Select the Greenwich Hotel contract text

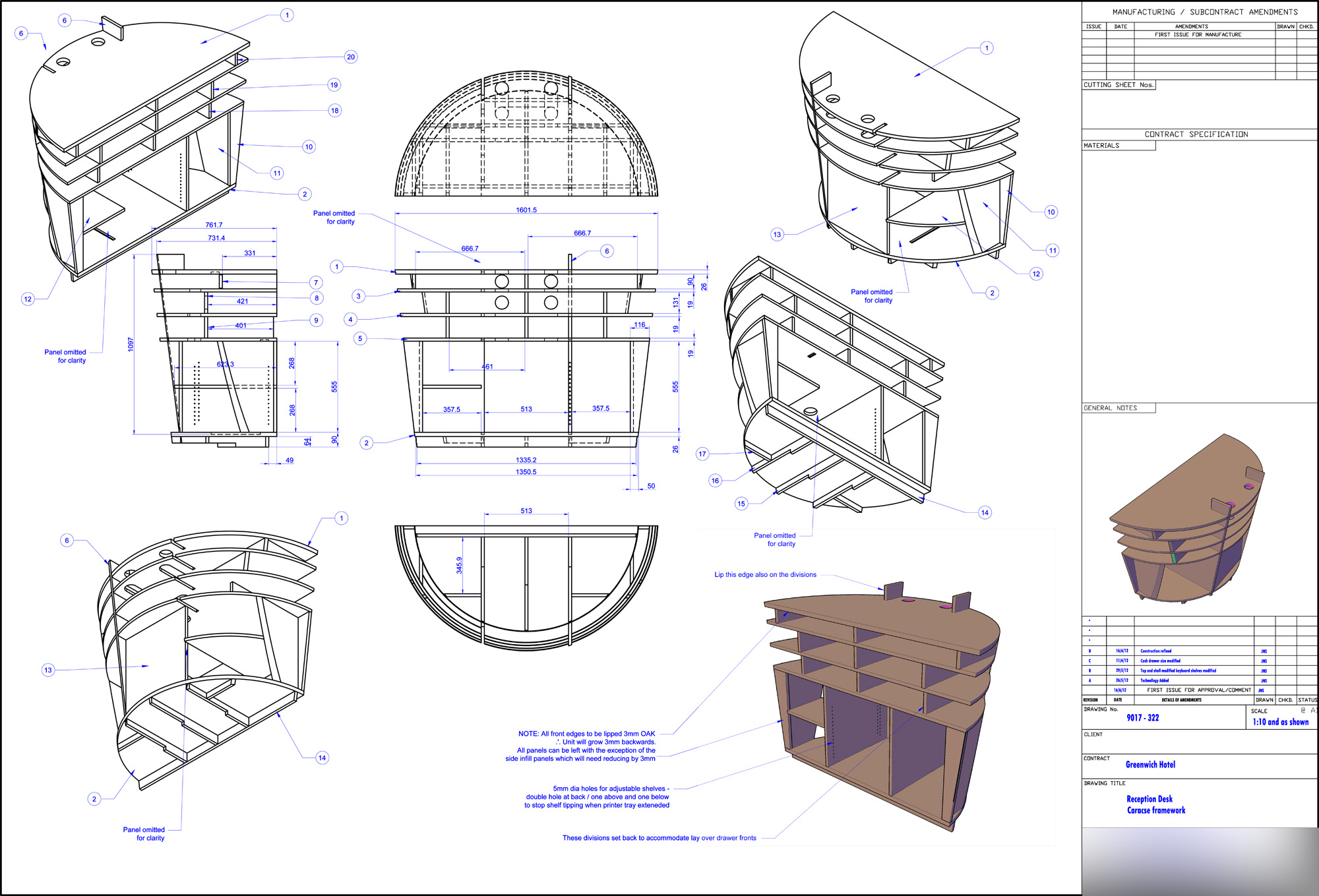click(x=1150, y=765)
